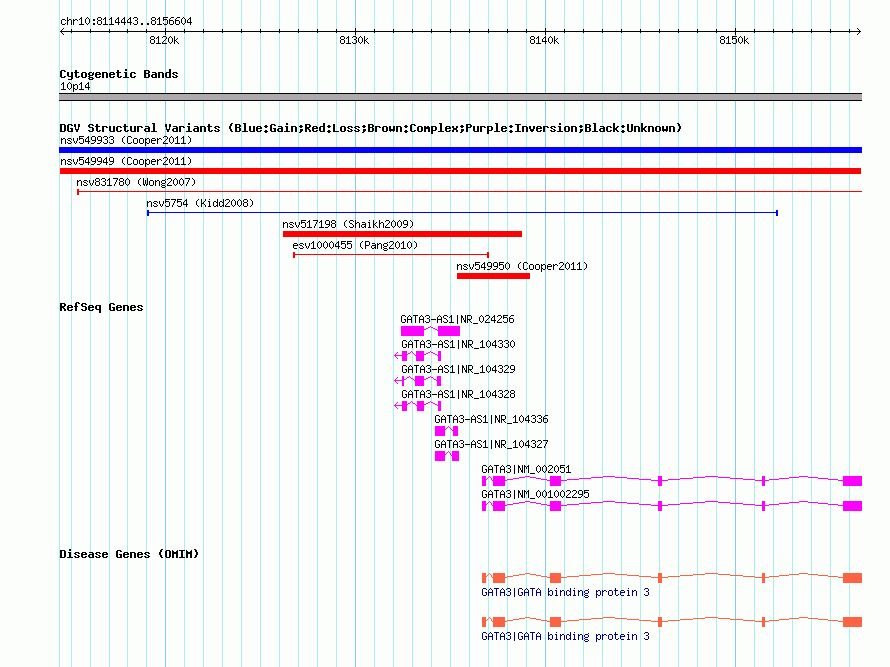The image size is (890, 667).
Task: Click the nsv5754 (Kidd2008) label
Action: point(200,203)
